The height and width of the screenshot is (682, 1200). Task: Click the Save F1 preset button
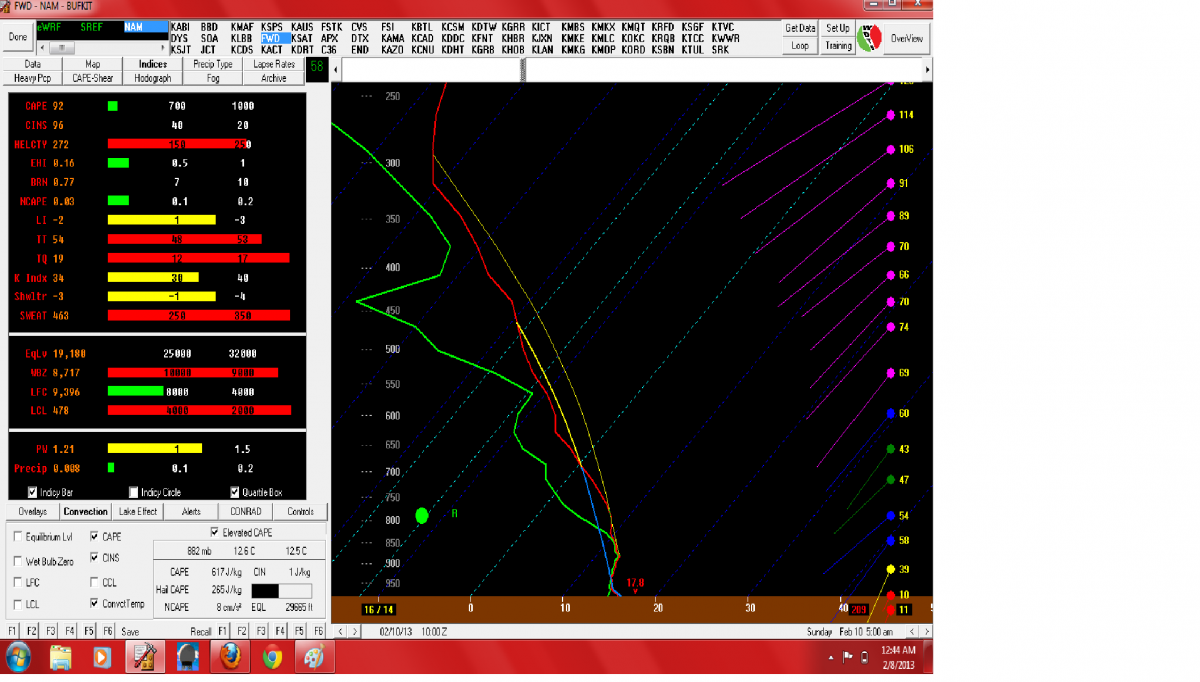pyautogui.click(x=12, y=632)
